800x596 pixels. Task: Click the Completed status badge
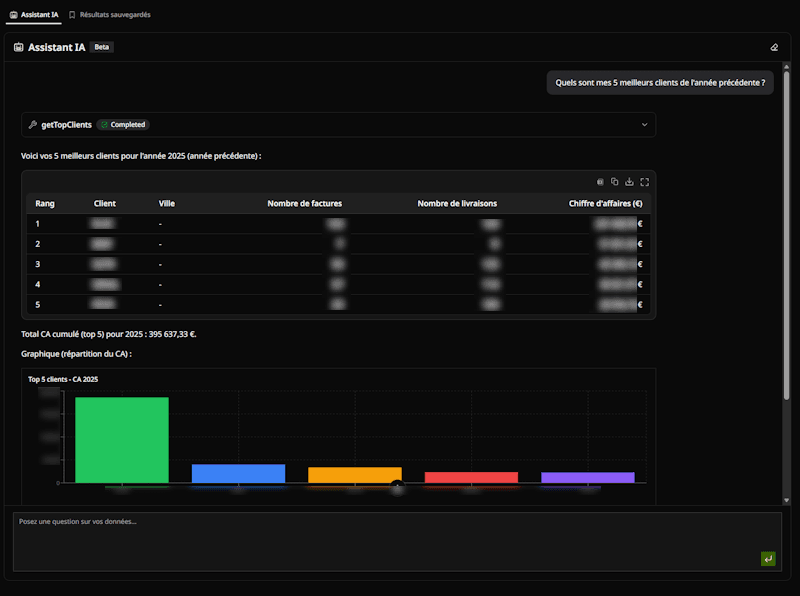pyautogui.click(x=123, y=125)
